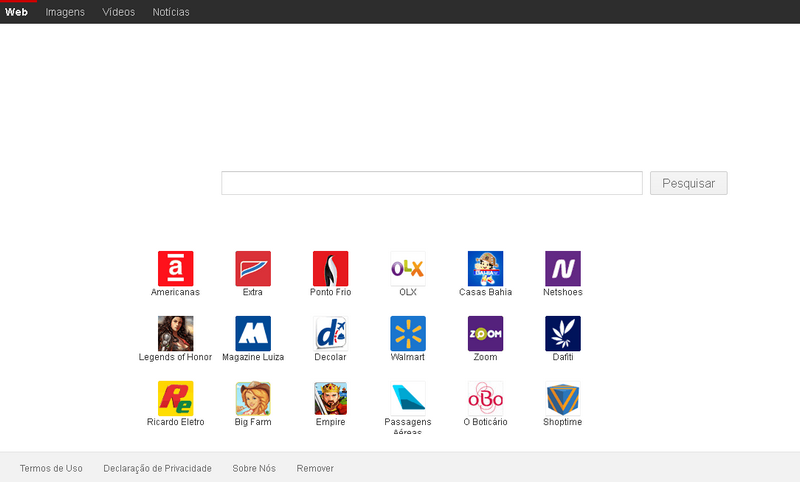The width and height of the screenshot is (800, 482).
Task: Open the Sobre Nós link
Action: 254,468
